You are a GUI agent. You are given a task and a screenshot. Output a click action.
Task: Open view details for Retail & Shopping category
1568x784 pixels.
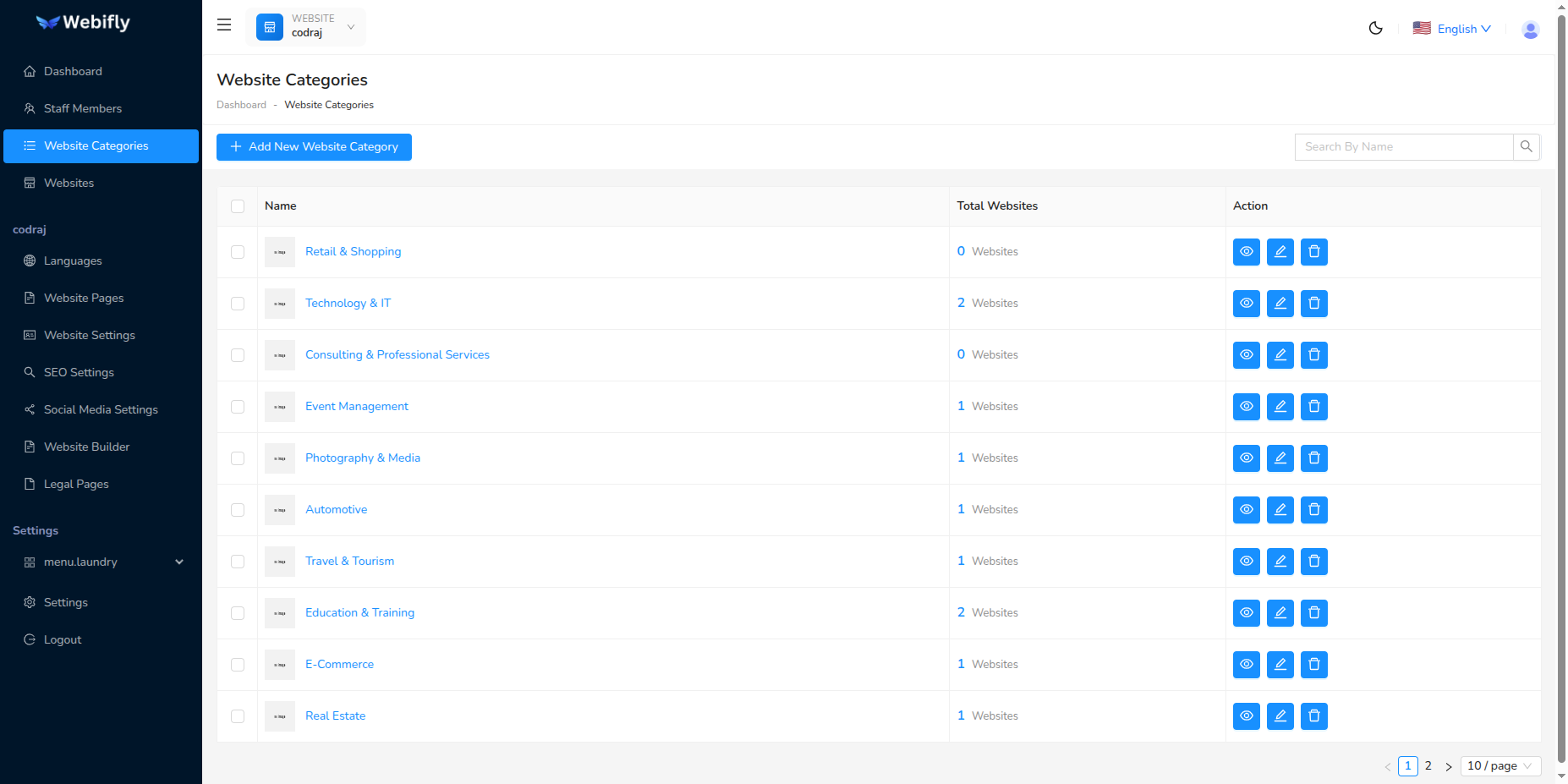[x=1246, y=251]
